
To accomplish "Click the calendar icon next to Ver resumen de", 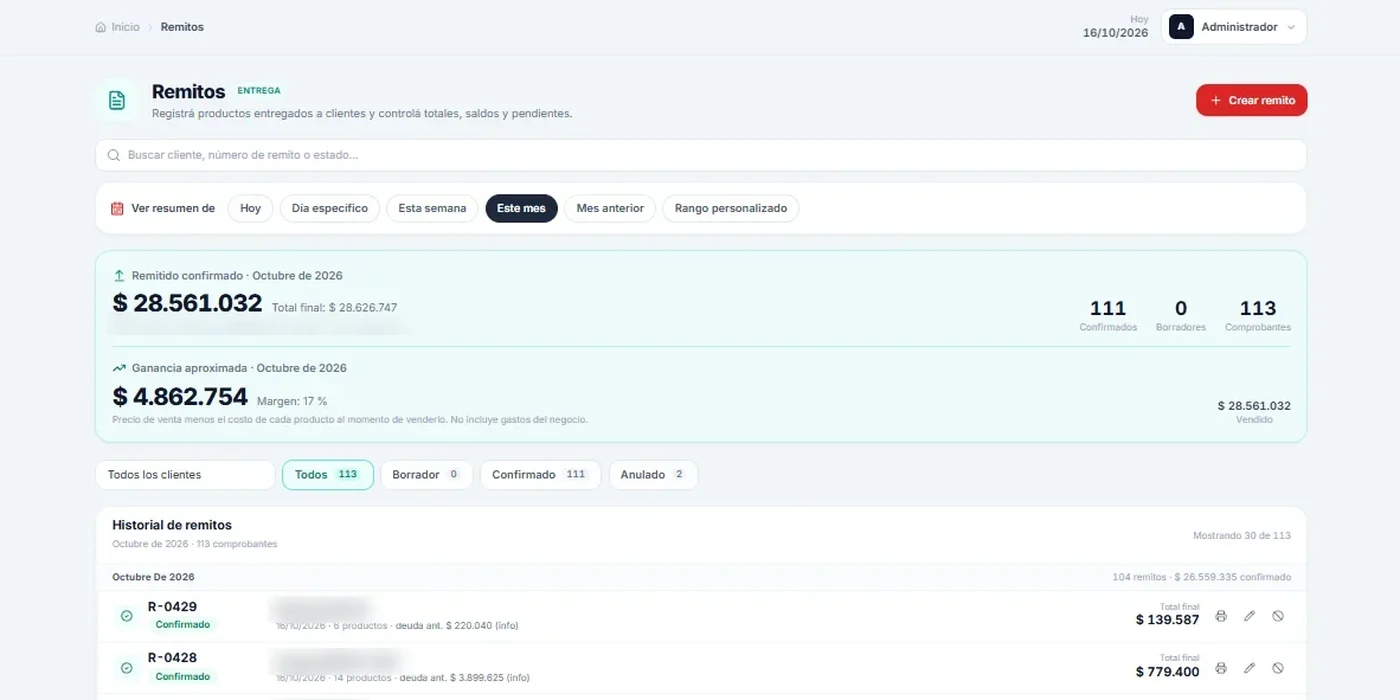I will point(117,209).
